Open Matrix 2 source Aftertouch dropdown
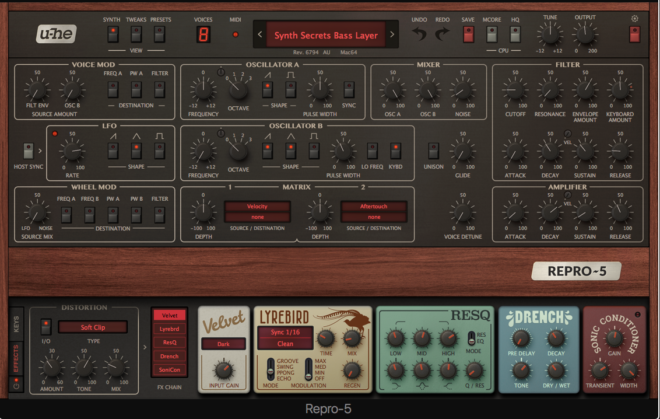Screen dimensions: 660x419 click(x=374, y=206)
